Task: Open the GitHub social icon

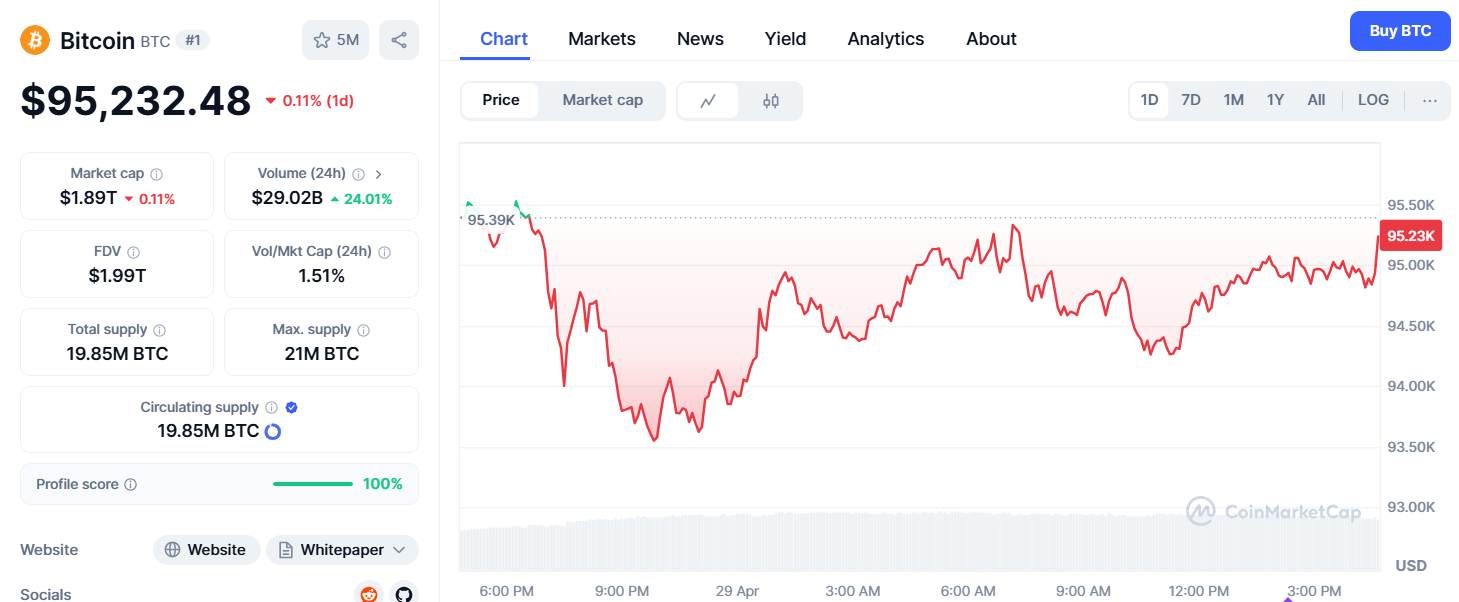Action: (x=403, y=594)
